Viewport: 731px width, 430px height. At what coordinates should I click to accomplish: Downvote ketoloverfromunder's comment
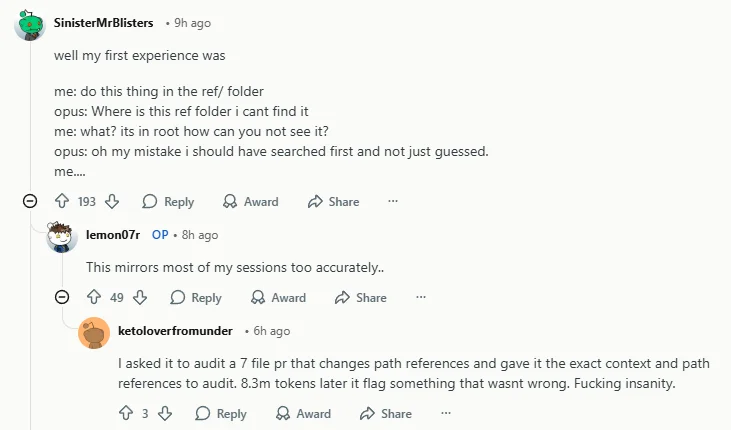[x=165, y=413]
